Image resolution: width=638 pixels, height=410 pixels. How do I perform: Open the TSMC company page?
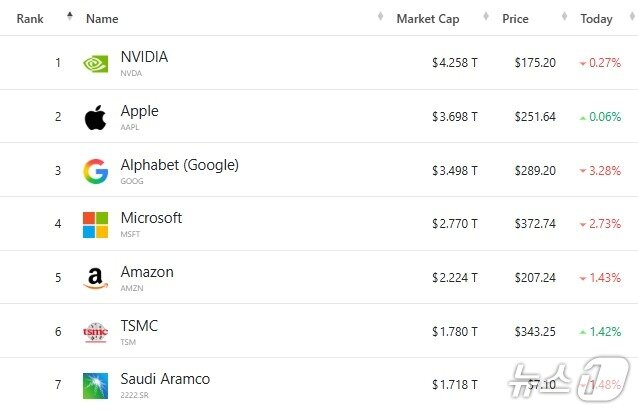tap(139, 326)
